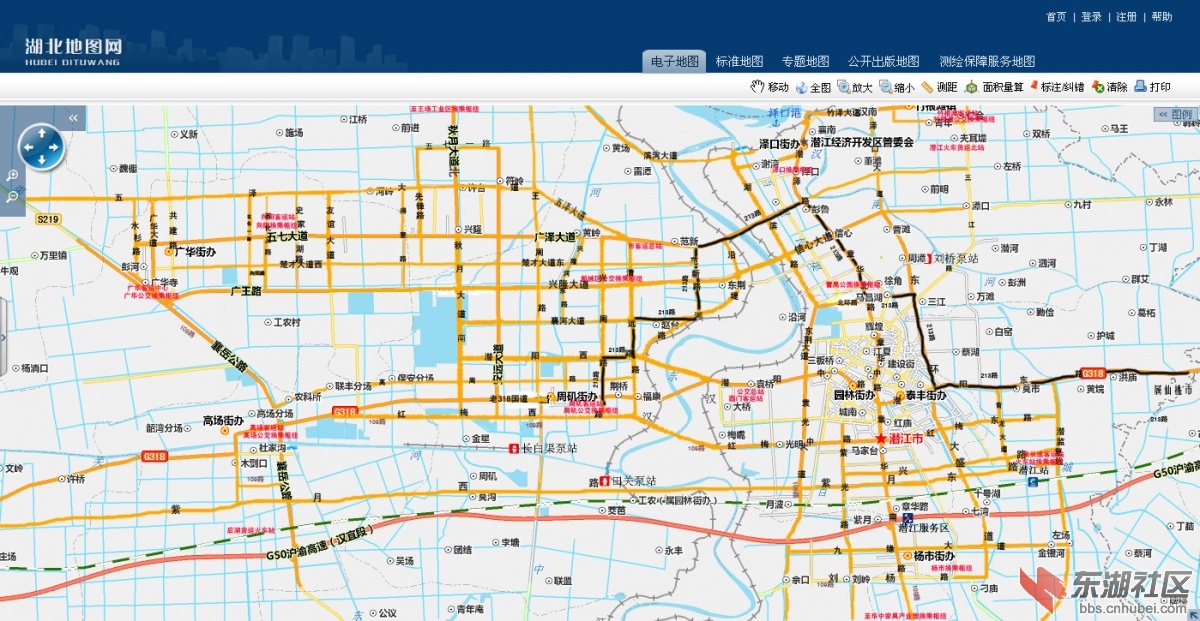Click the 打印 print tool
Screen dimensions: 1200x621
pyautogui.click(x=1153, y=87)
